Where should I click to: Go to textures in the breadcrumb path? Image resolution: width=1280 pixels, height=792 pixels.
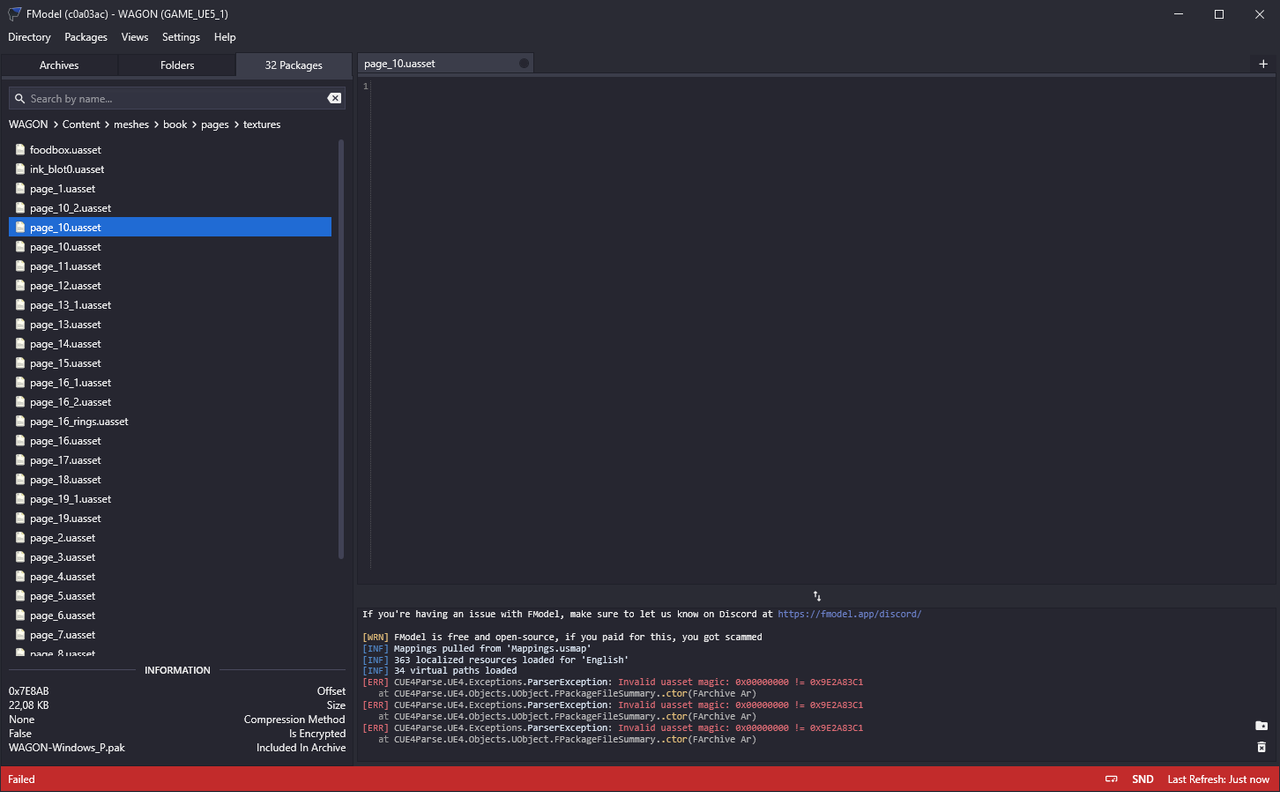[x=262, y=125]
